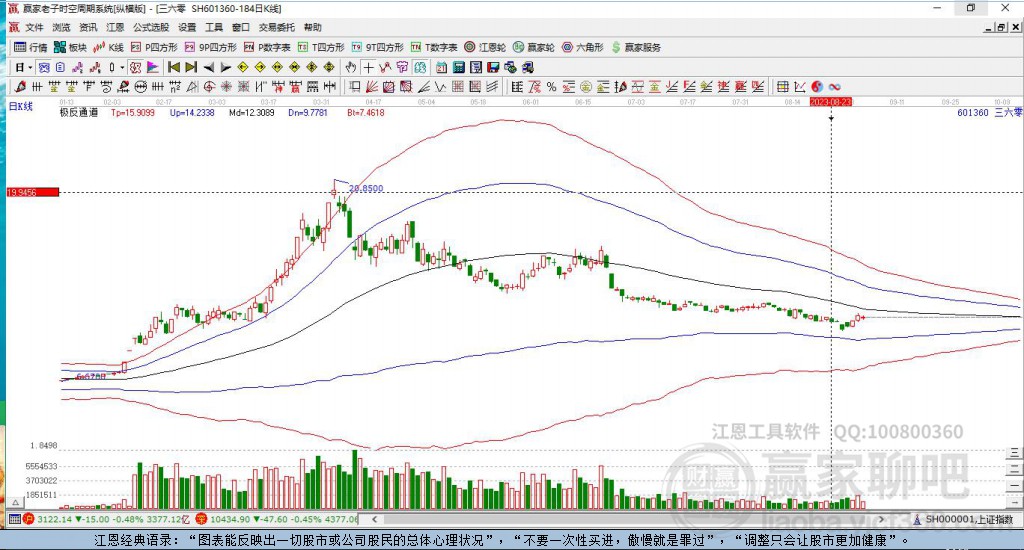This screenshot has width=1024, height=550.
Task: Open the 江恩 menu
Action: tap(115, 27)
